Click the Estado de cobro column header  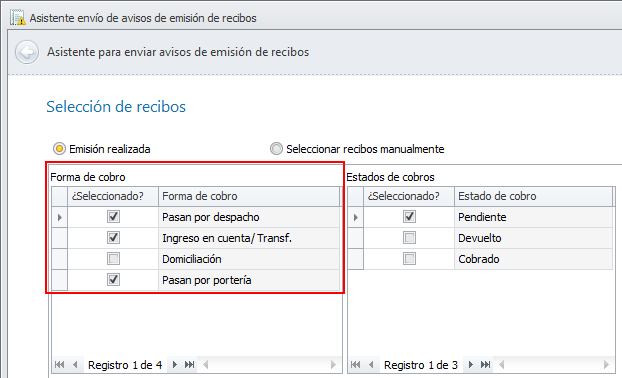tap(534, 196)
